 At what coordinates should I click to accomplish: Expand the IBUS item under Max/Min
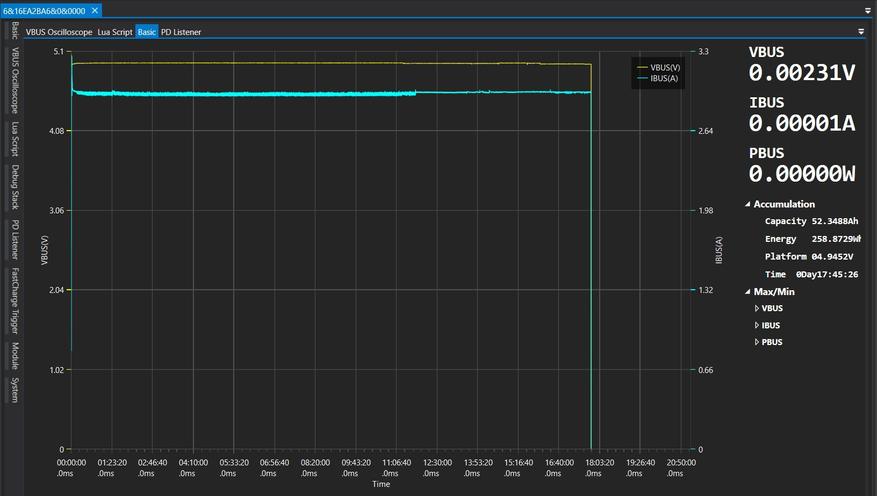(757, 326)
